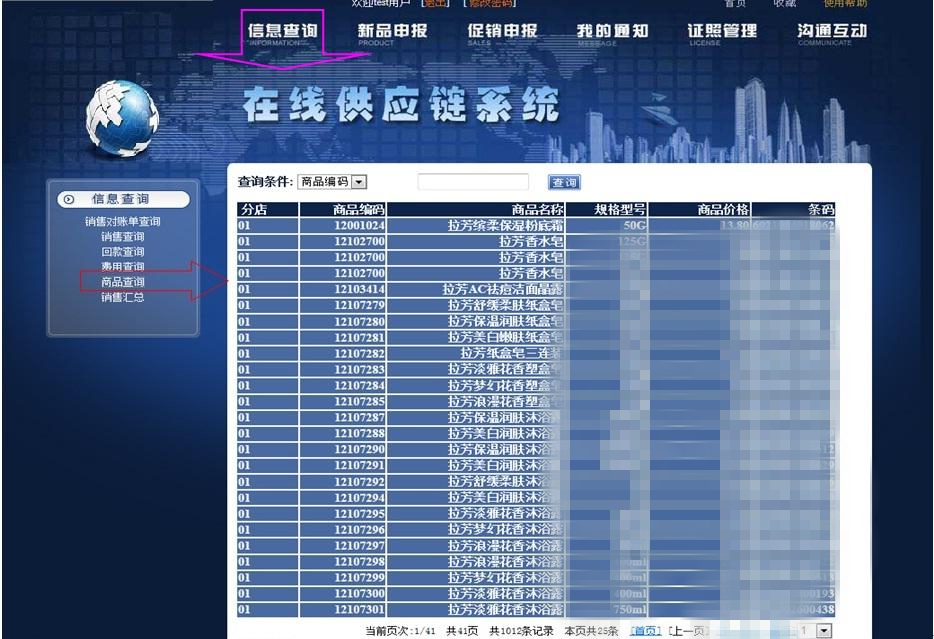This screenshot has height=639, width=934.
Task: Switch to 证照管理 license menu
Action: point(722,32)
